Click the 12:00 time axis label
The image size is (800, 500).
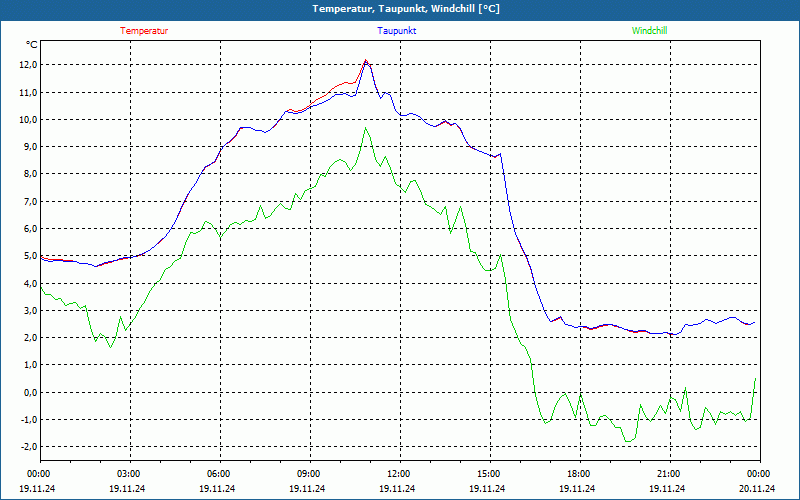tap(397, 474)
